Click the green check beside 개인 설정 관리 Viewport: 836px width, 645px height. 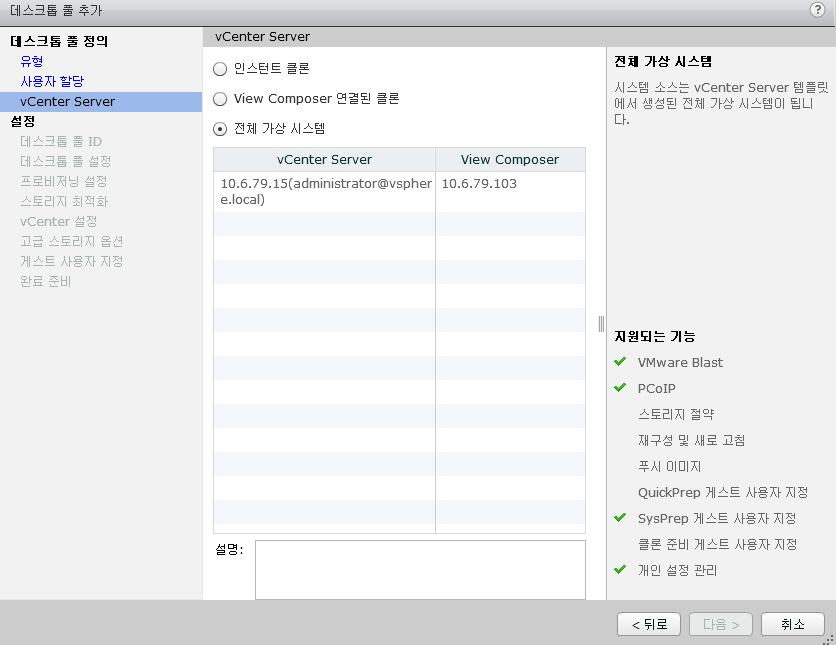point(620,570)
